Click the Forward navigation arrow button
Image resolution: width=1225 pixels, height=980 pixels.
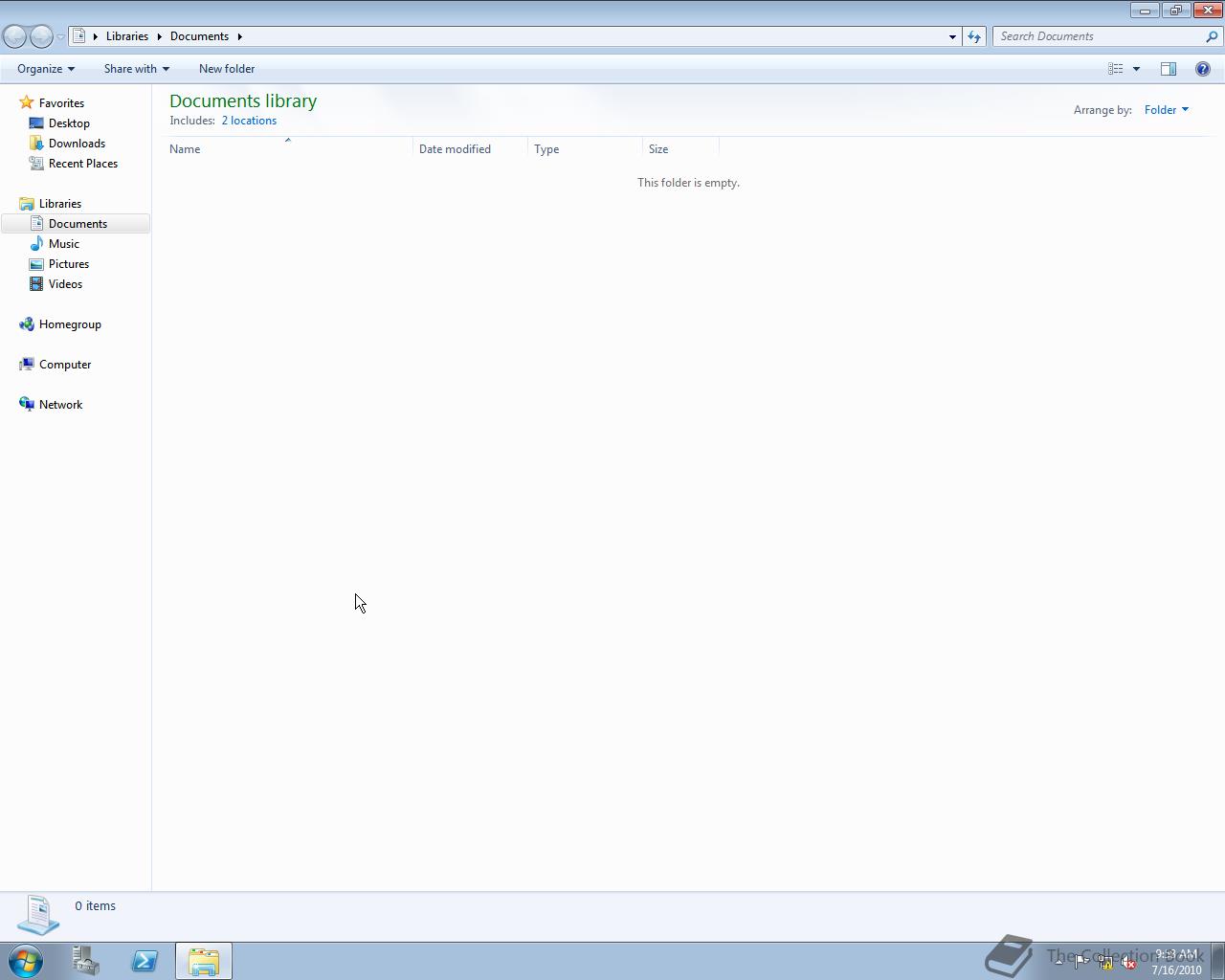point(41,36)
